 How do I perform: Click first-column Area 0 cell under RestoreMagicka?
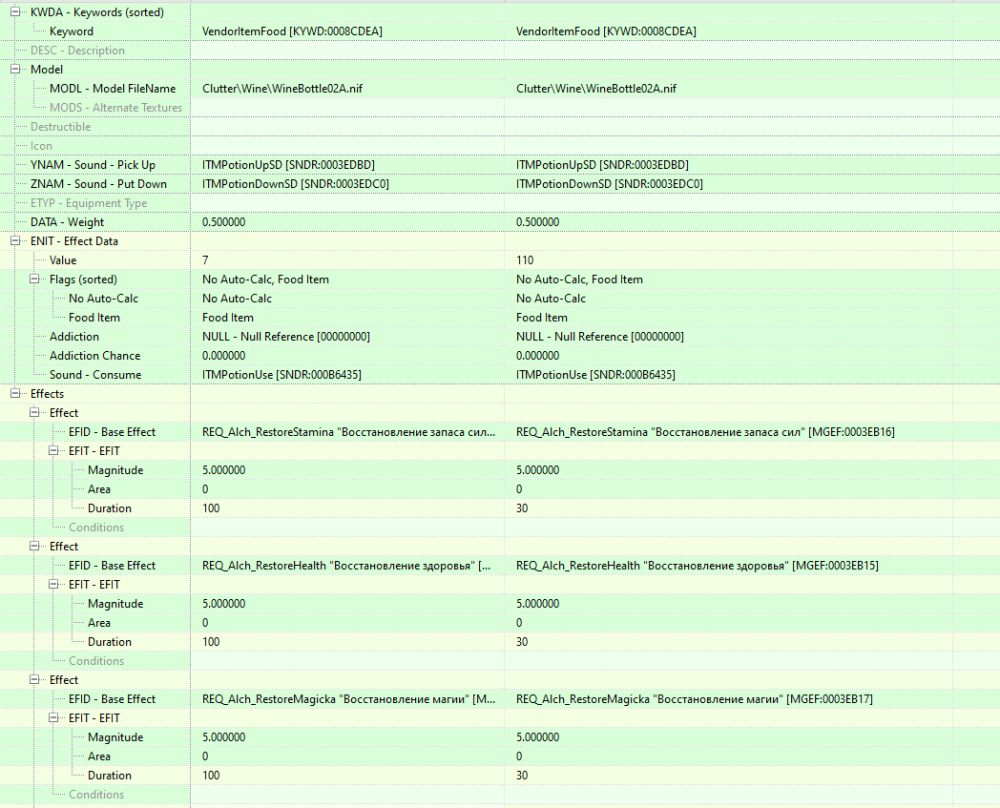(348, 756)
